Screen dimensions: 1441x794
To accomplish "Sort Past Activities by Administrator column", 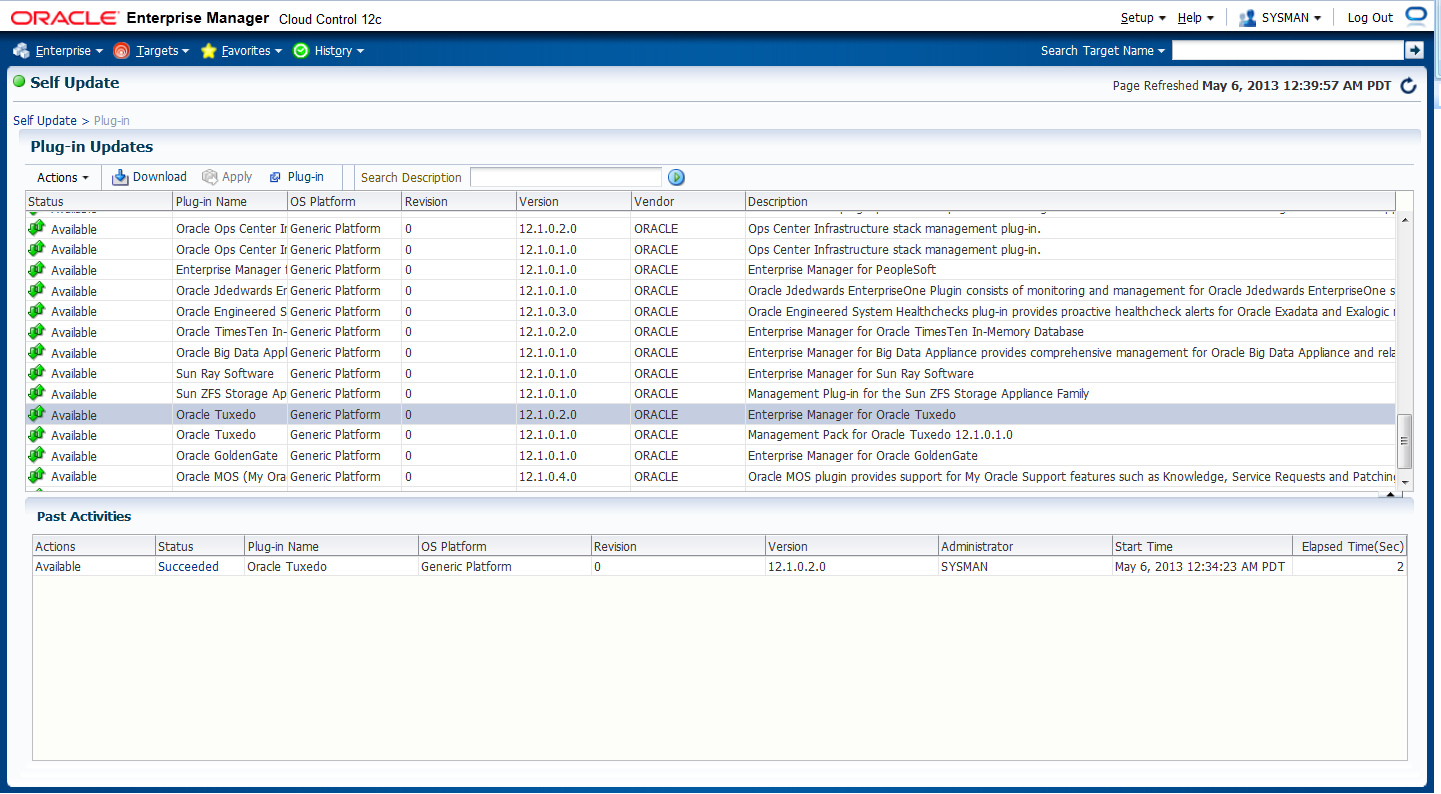I will (1025, 546).
